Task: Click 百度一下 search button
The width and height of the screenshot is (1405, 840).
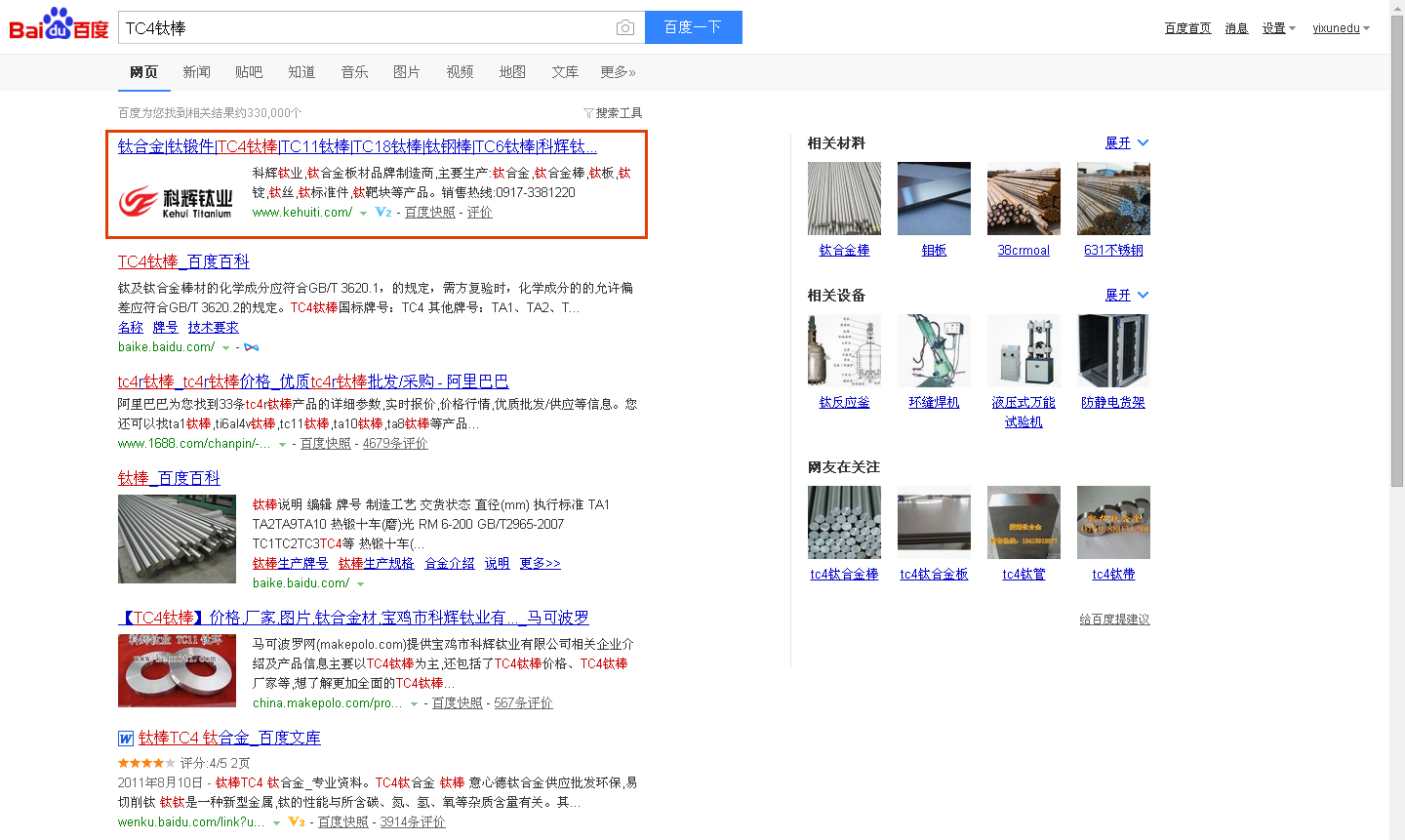Action: coord(693,27)
